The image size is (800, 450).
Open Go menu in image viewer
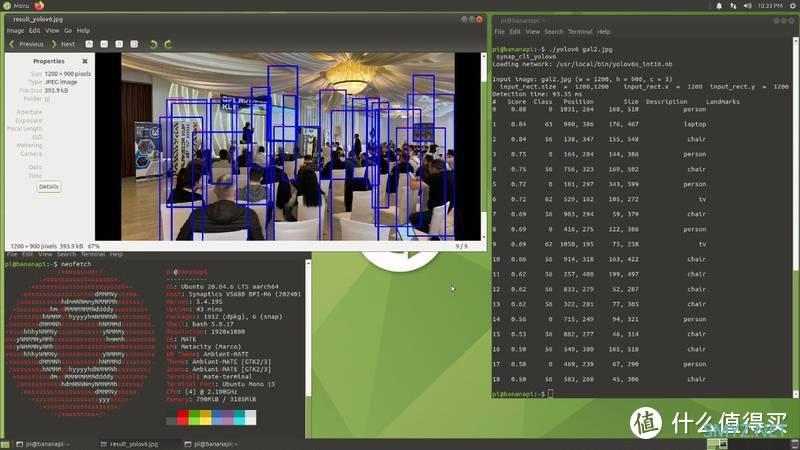click(x=68, y=31)
